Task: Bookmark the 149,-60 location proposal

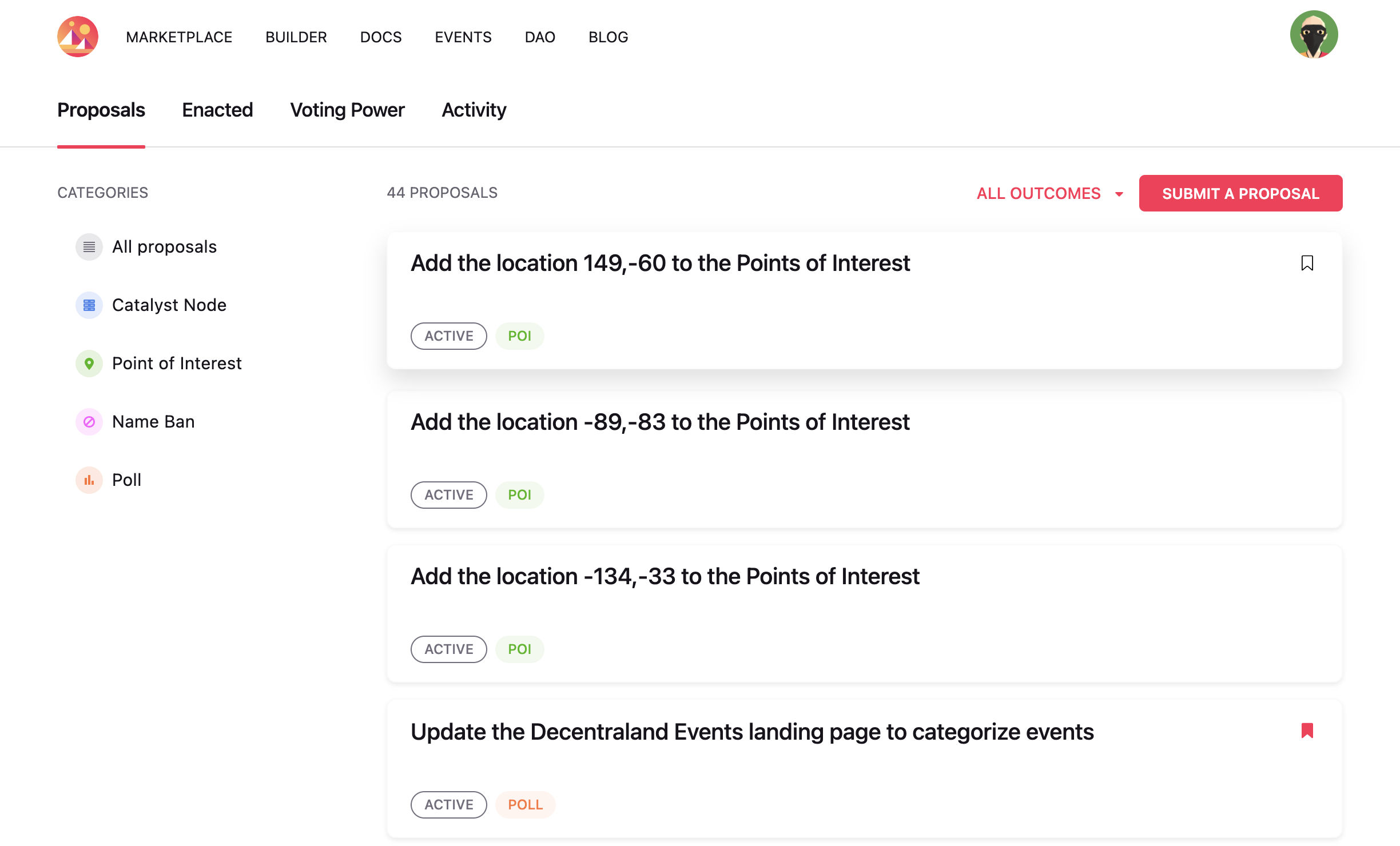Action: coord(1307,263)
